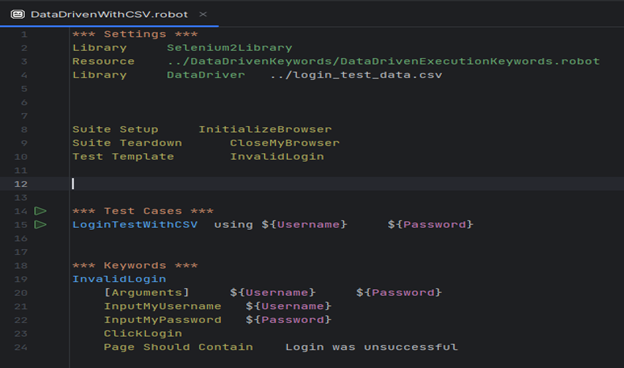Click line number 1 in the gutter

click(24, 34)
